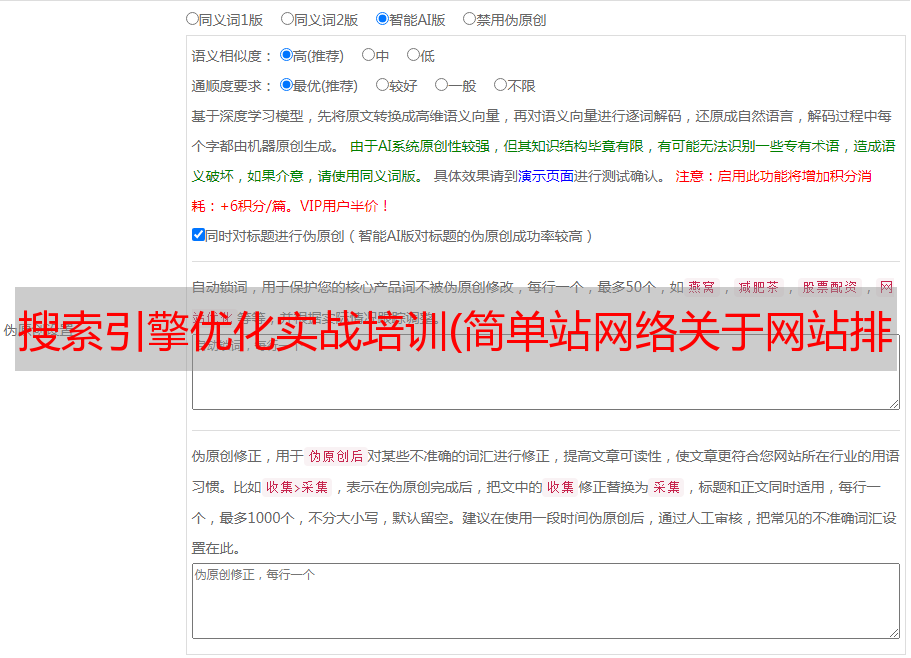Select the 同义词1版 radio option

click(x=192, y=19)
